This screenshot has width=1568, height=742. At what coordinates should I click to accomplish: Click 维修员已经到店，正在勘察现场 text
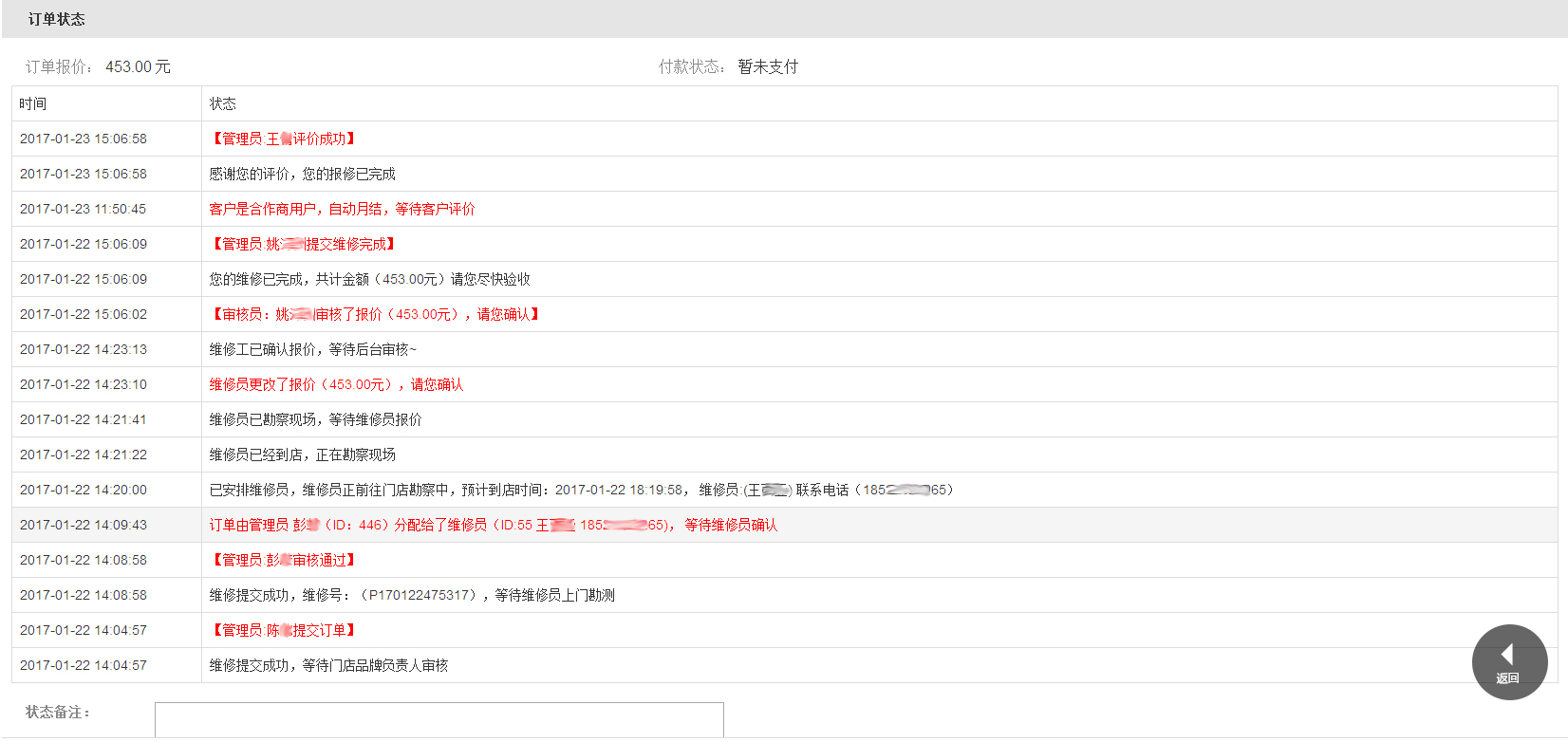point(303,454)
